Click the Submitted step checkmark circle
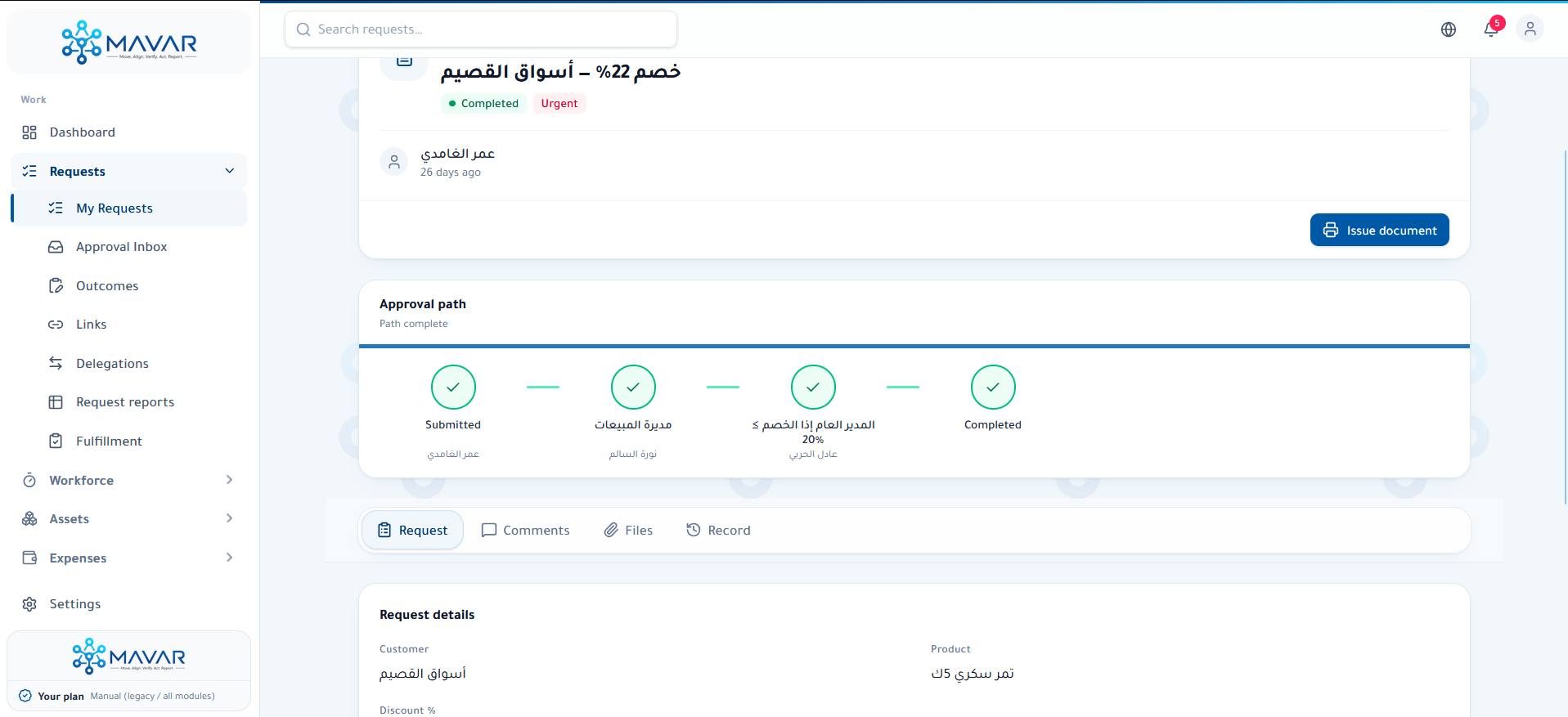The image size is (1568, 717). tap(453, 387)
